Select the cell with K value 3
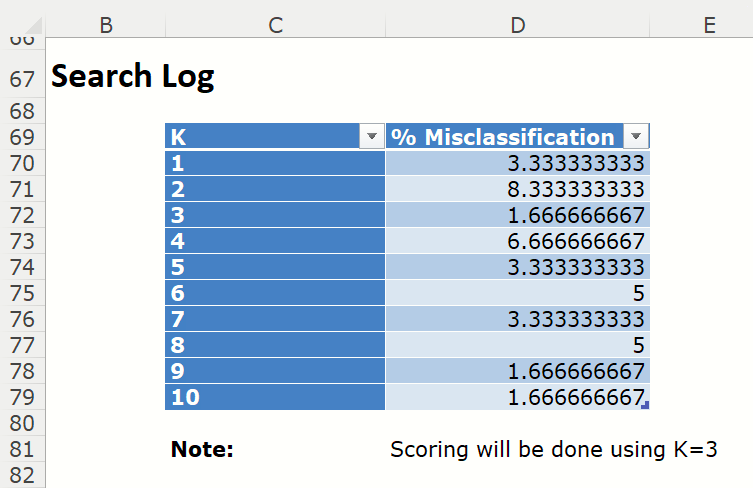This screenshot has width=753, height=491. tap(274, 215)
